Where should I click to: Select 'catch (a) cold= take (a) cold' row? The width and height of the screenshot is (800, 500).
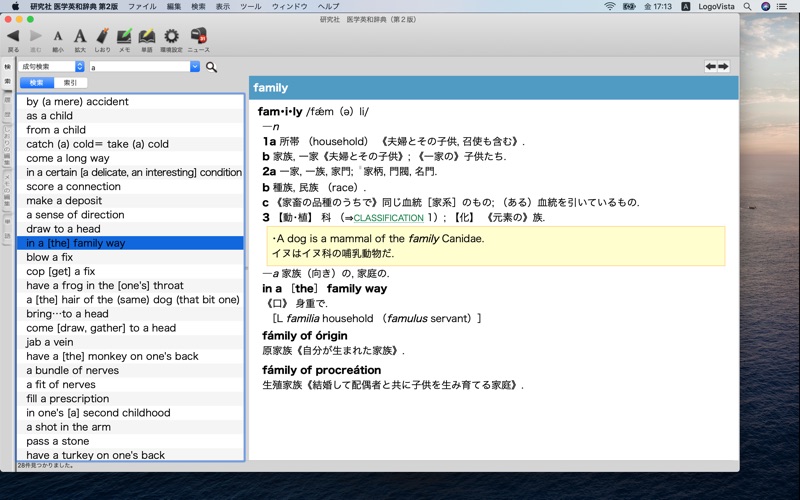[130, 144]
